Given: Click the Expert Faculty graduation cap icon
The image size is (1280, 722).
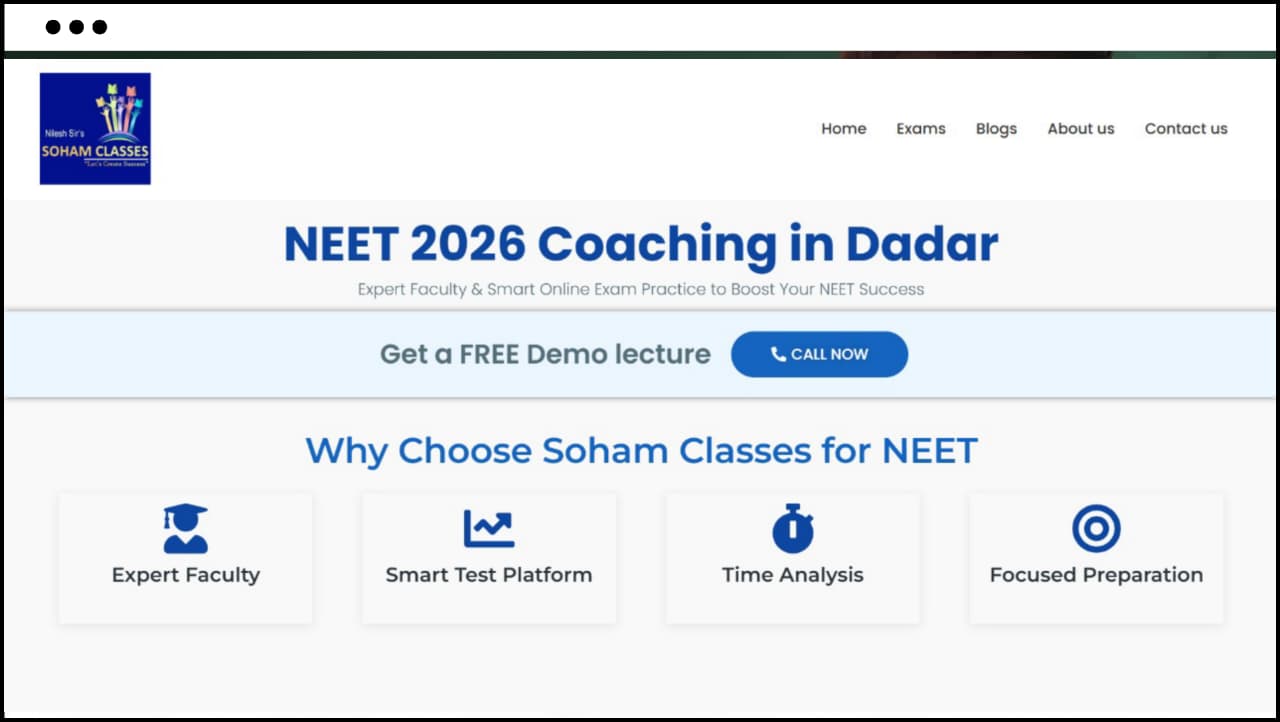Looking at the screenshot, I should coord(185,527).
